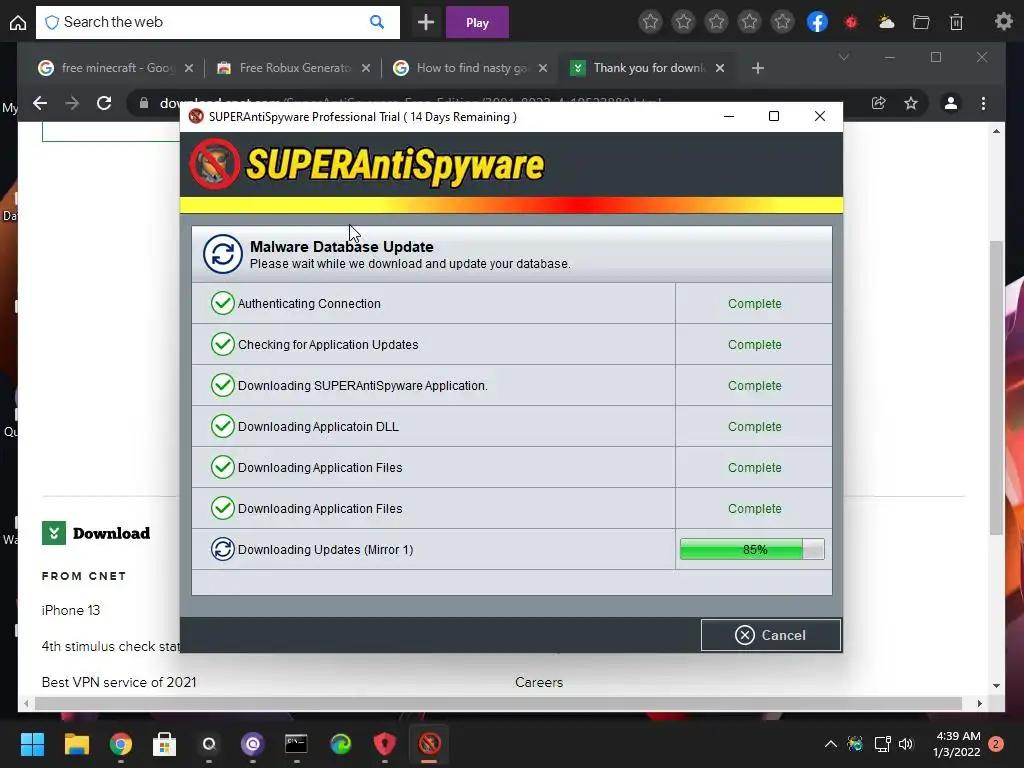Open the Facebook shortcut in top bar
The image size is (1024, 768).
click(x=817, y=22)
